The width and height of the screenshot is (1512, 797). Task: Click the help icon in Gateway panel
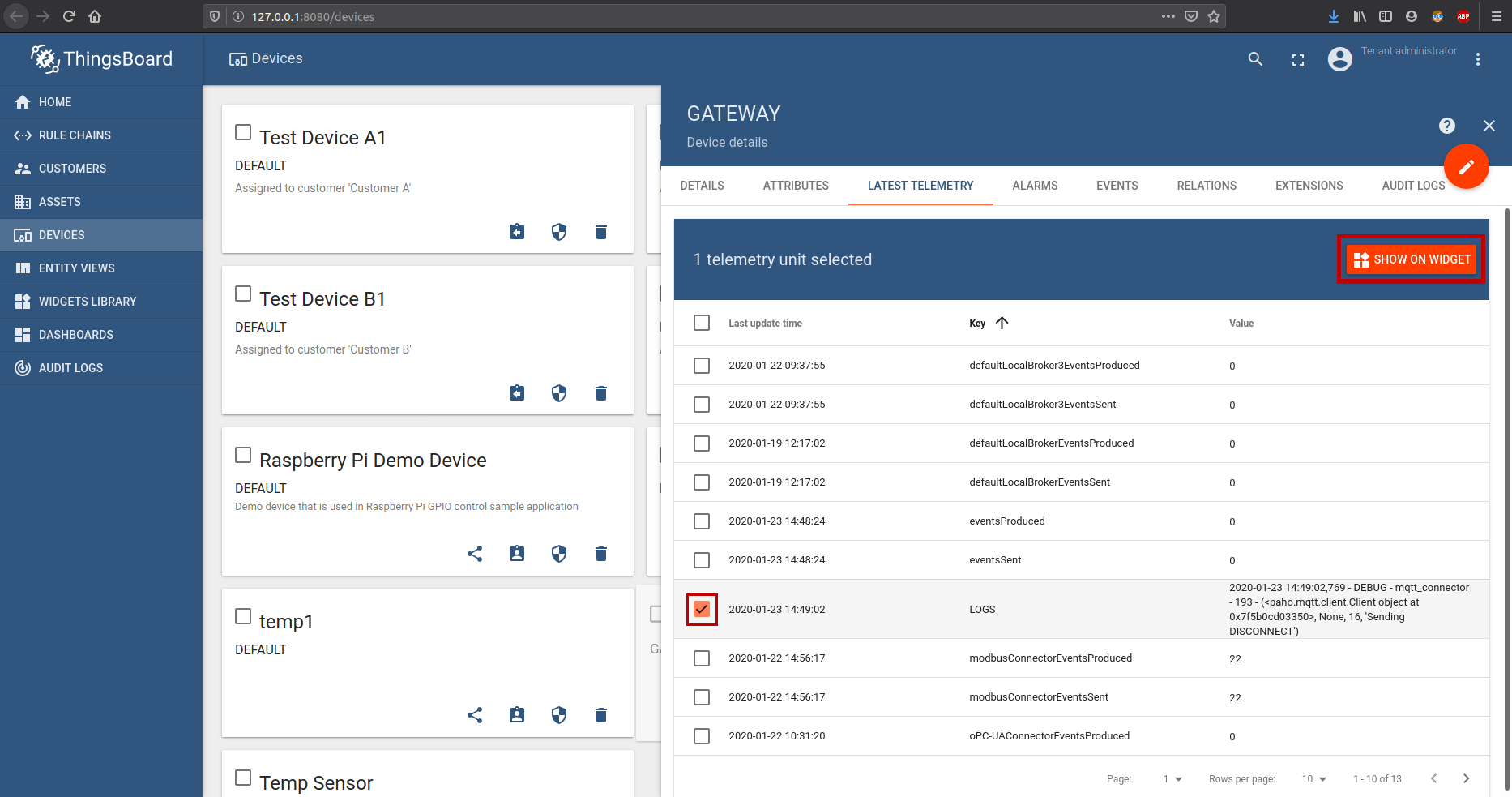1447,126
